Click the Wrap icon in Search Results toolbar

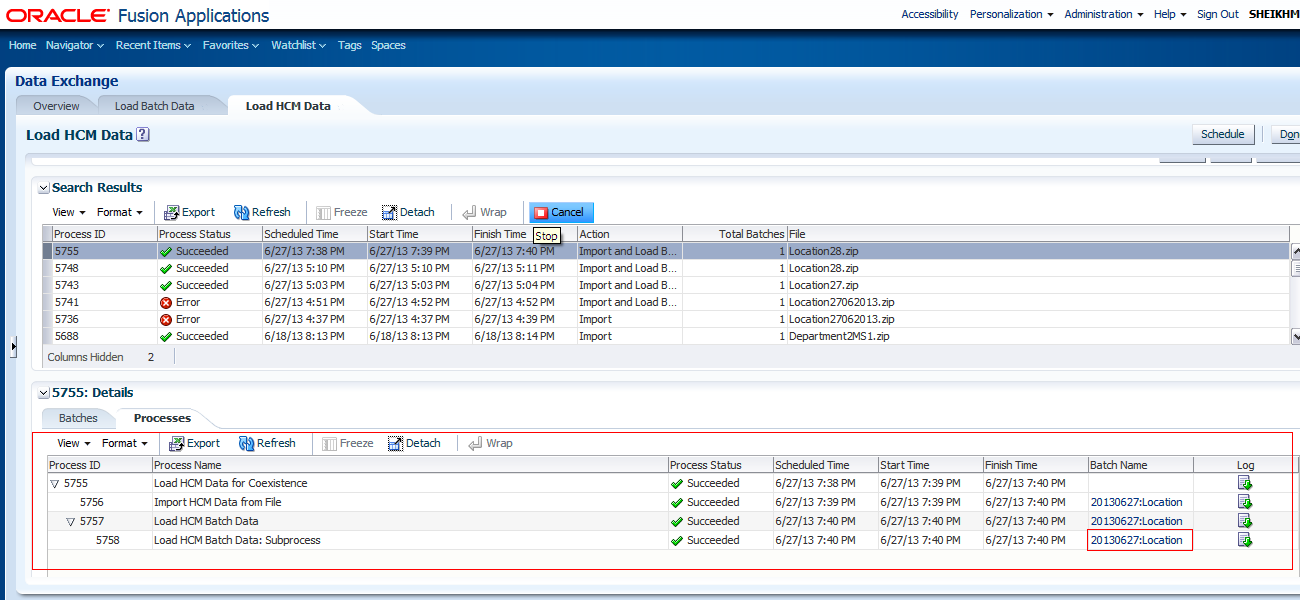pos(486,212)
